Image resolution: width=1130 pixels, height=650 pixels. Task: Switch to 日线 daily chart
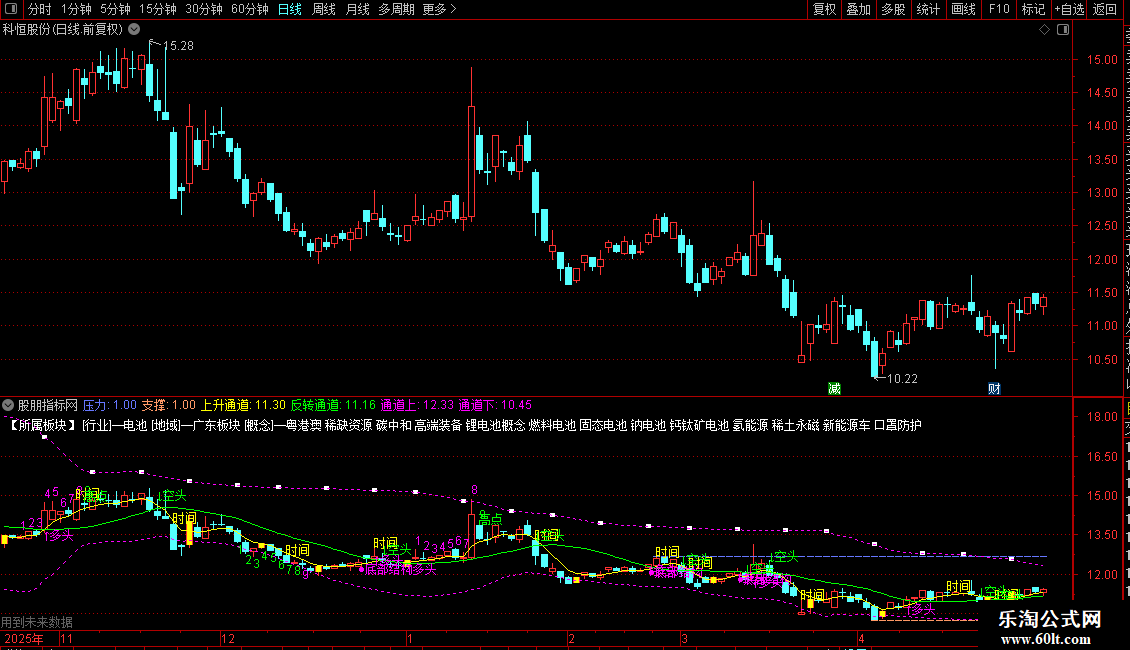[x=290, y=9]
